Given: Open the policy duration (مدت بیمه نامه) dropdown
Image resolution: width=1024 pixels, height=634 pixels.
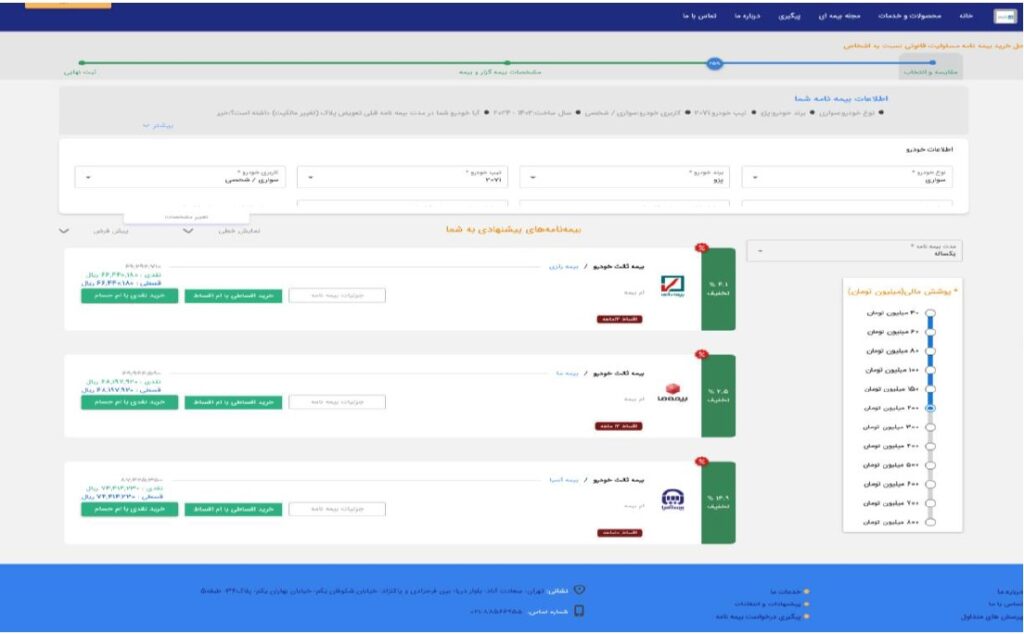Looking at the screenshot, I should (x=849, y=251).
